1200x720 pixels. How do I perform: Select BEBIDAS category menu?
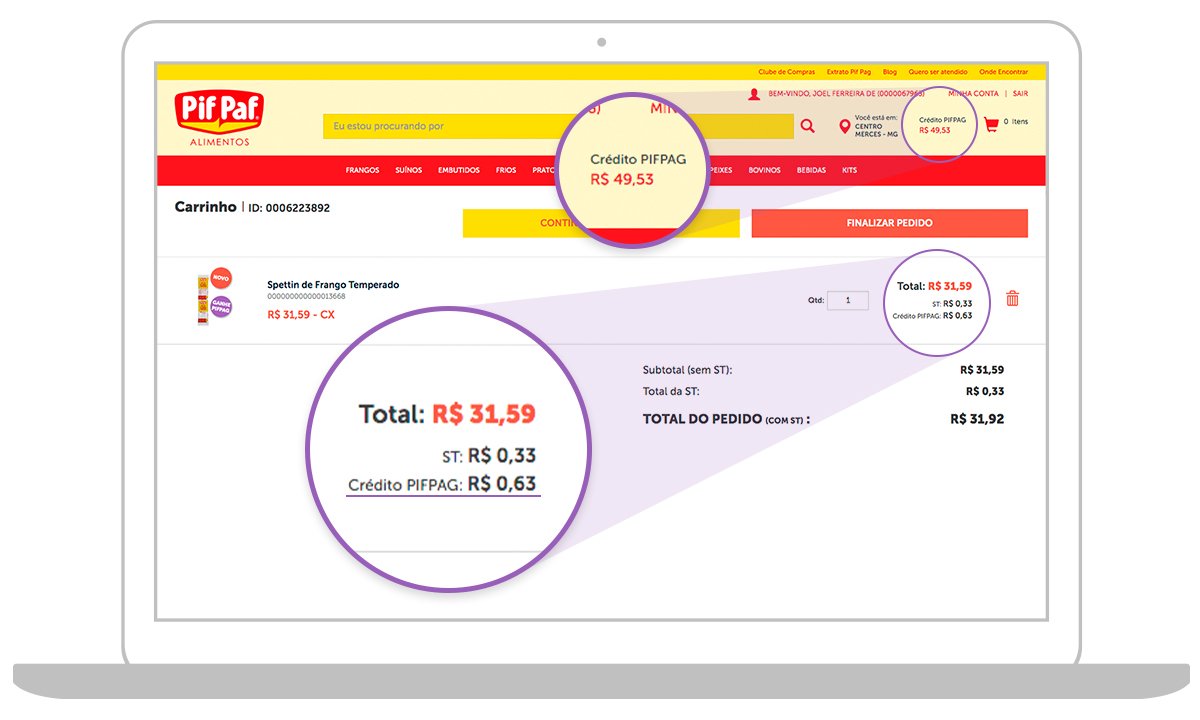coord(812,171)
